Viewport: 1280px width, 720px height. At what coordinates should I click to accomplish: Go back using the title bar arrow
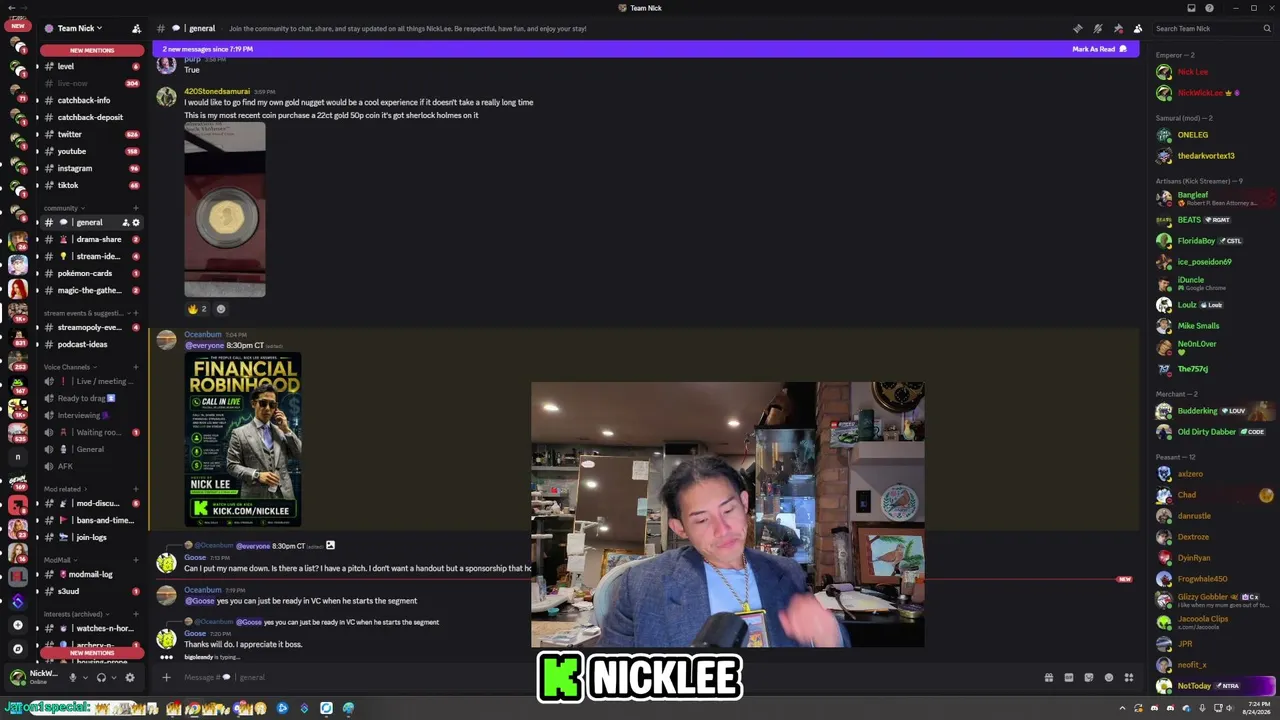click(x=12, y=8)
